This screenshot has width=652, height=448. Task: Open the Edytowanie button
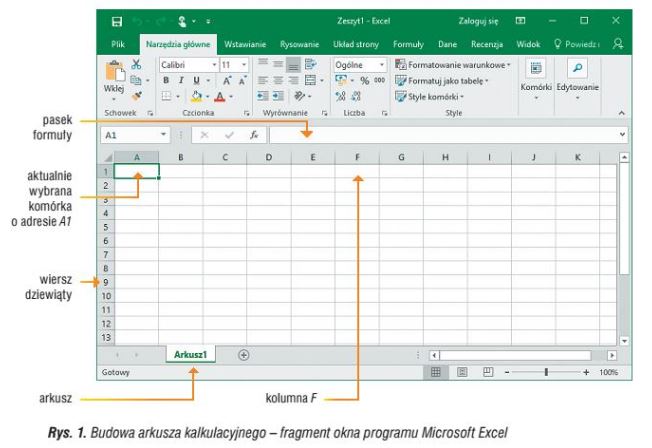577,79
